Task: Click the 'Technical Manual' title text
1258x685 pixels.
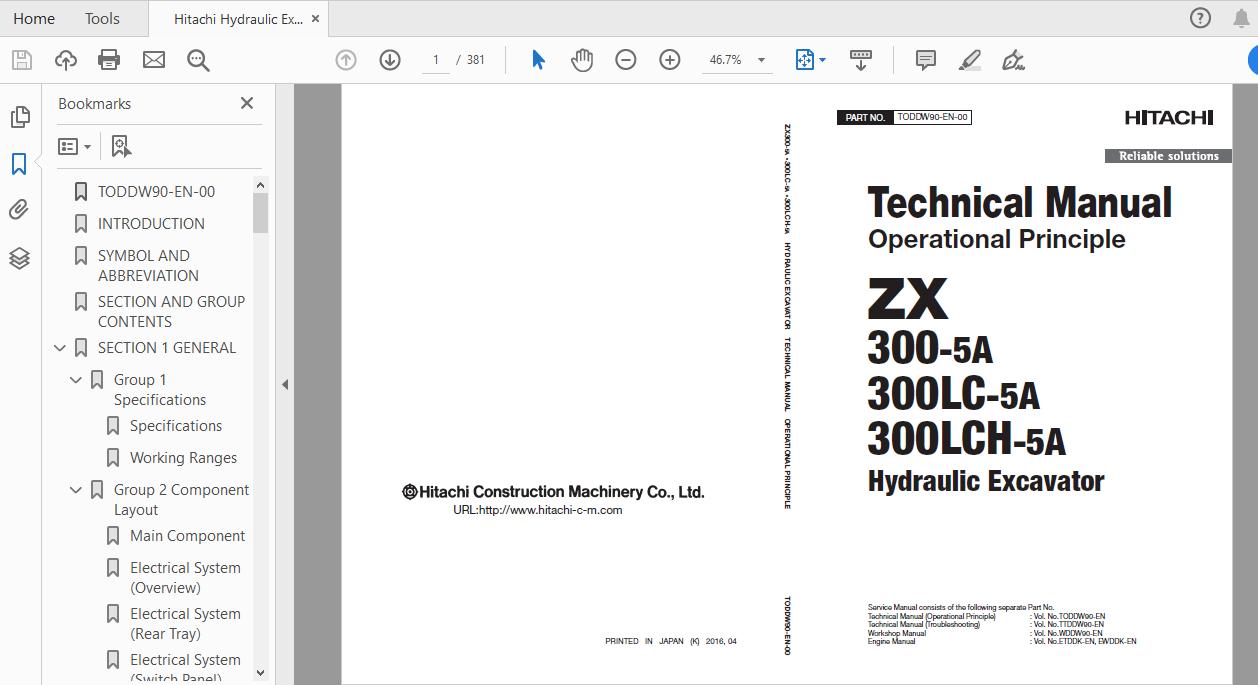Action: [x=1020, y=203]
